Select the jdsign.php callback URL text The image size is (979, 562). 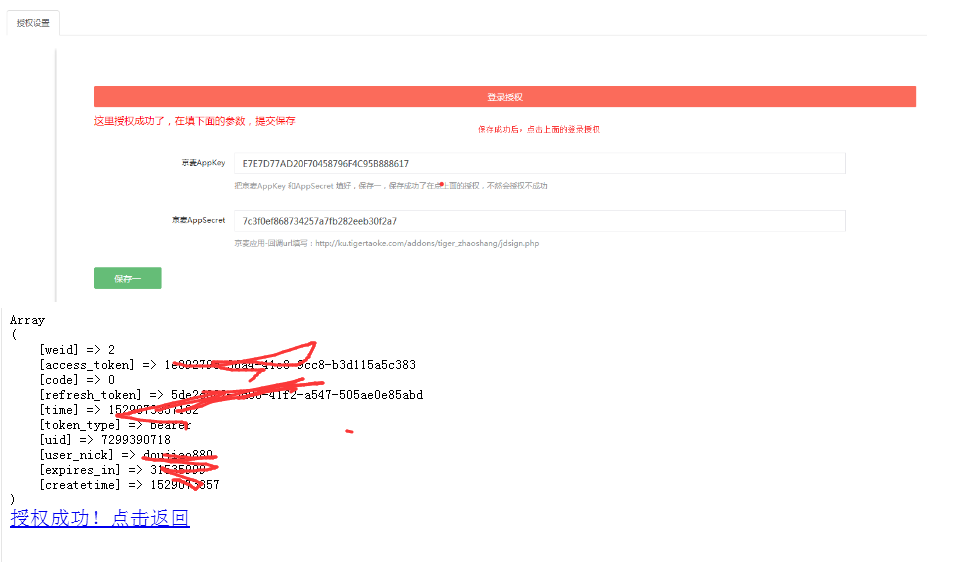point(427,244)
